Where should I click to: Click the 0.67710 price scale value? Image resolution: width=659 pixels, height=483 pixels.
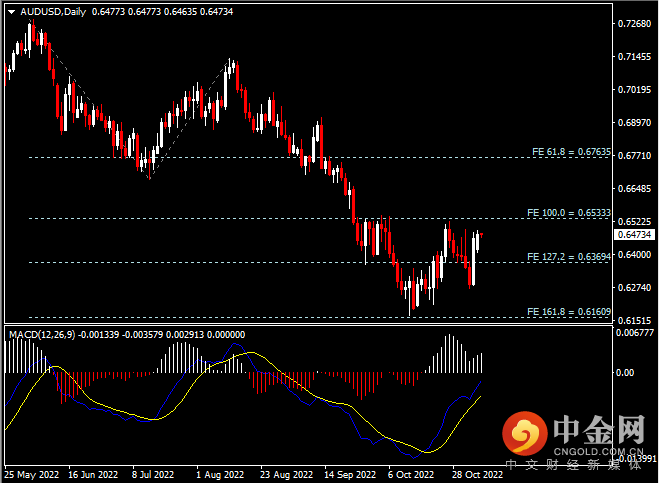(x=634, y=156)
